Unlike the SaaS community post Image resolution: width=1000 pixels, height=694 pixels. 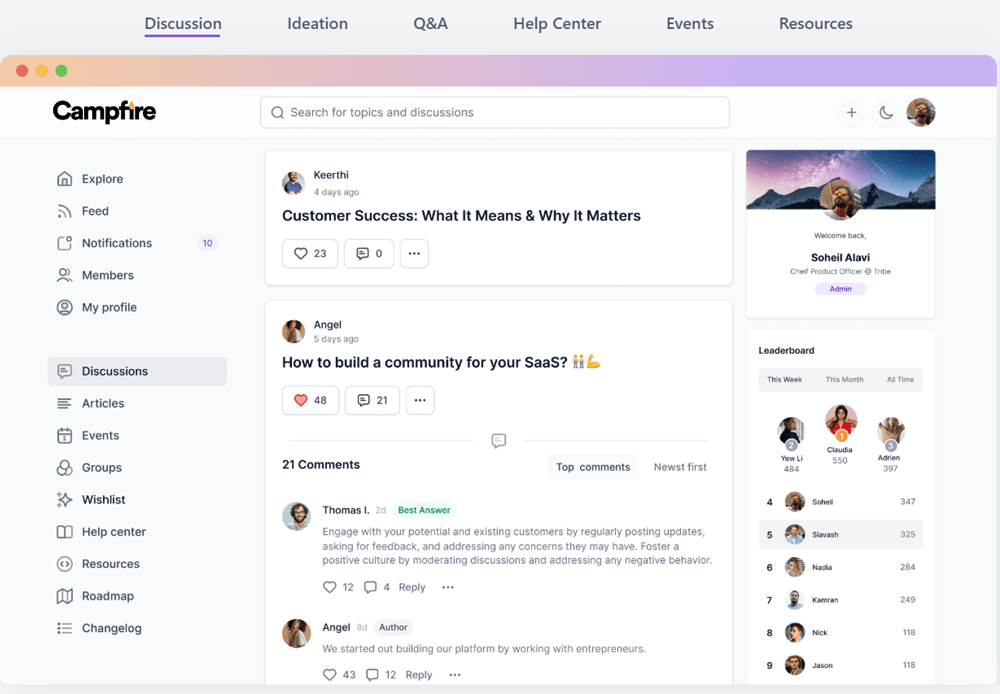(310, 400)
